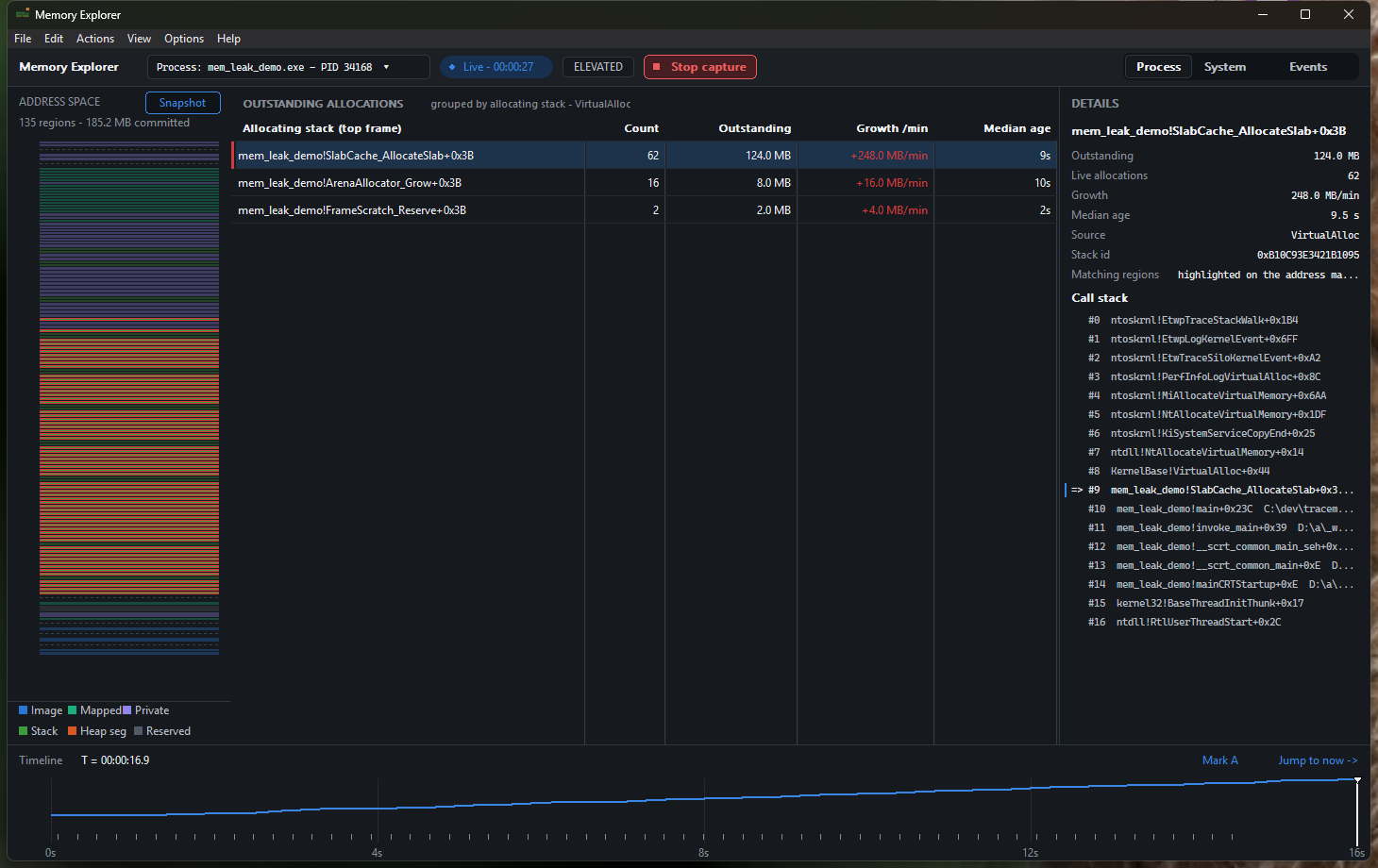
Task: Open the Help menu
Action: point(228,39)
